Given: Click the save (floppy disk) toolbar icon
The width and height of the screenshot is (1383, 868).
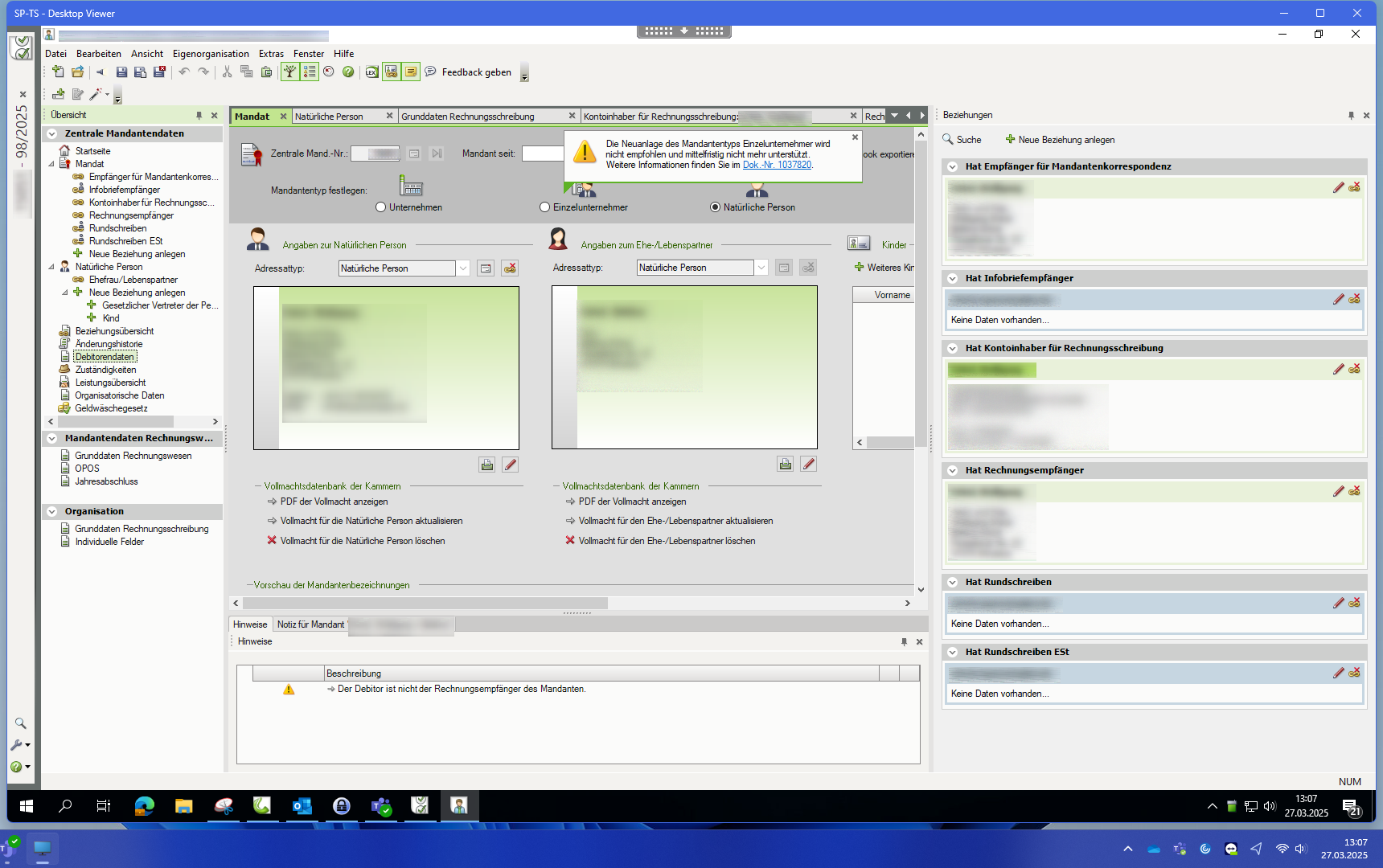Looking at the screenshot, I should 121,72.
